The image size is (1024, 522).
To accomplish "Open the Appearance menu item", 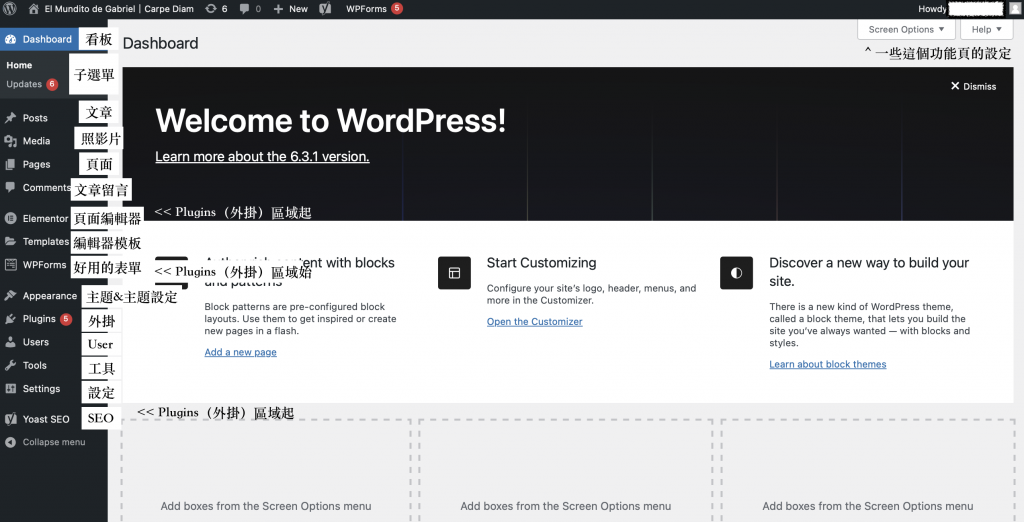I will 50,295.
